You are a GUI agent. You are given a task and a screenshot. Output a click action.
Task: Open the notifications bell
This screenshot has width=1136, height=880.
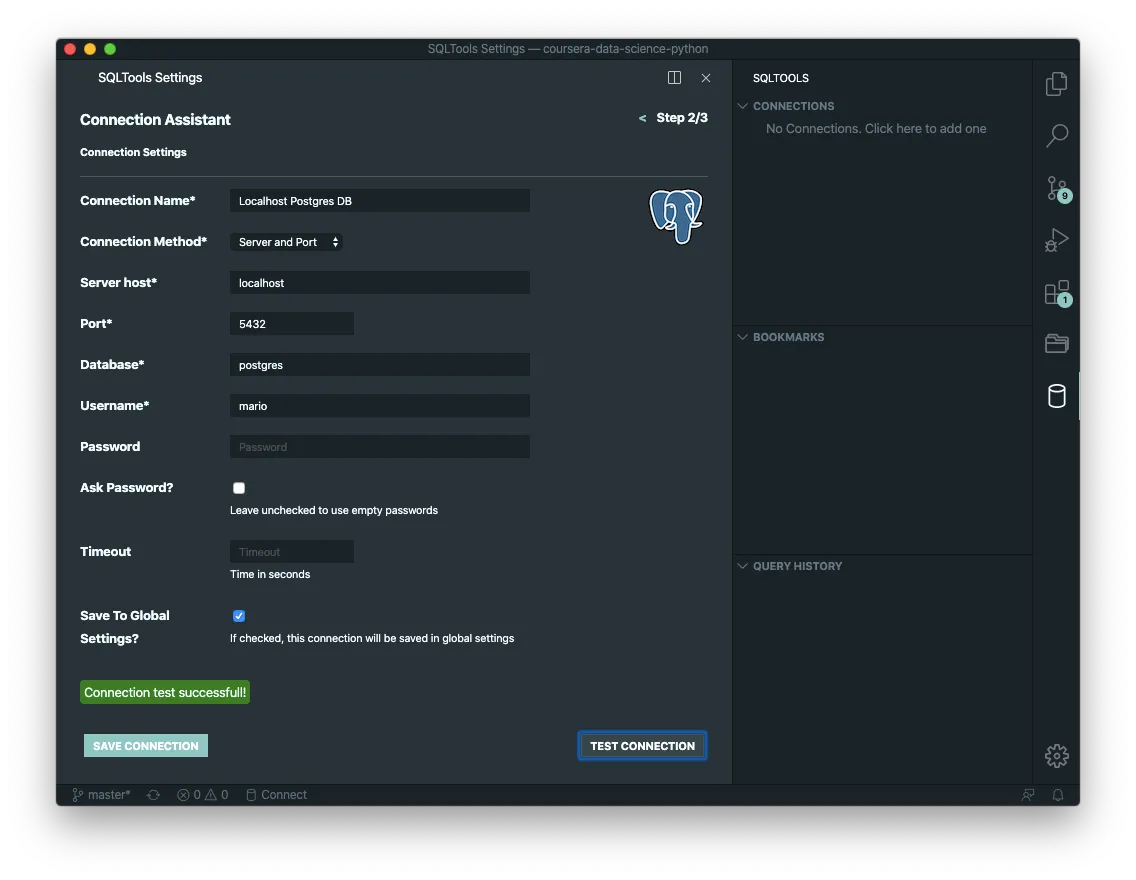(x=1058, y=795)
